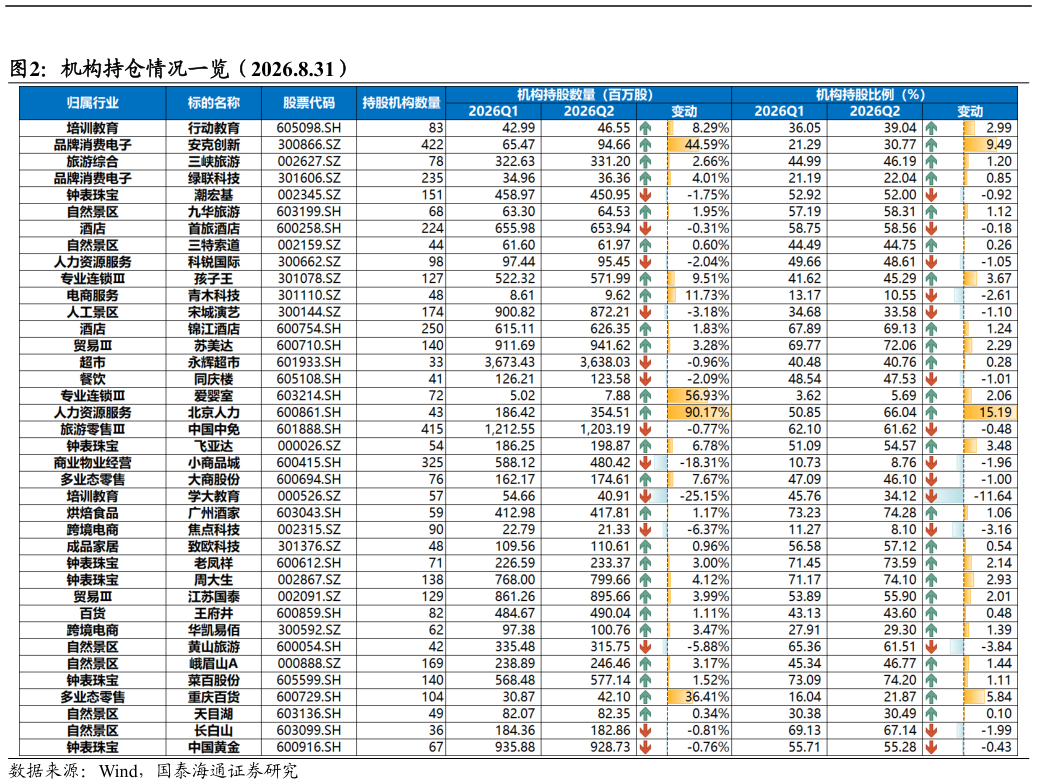Click the down arrow beside the -0.43 value

(x=931, y=748)
